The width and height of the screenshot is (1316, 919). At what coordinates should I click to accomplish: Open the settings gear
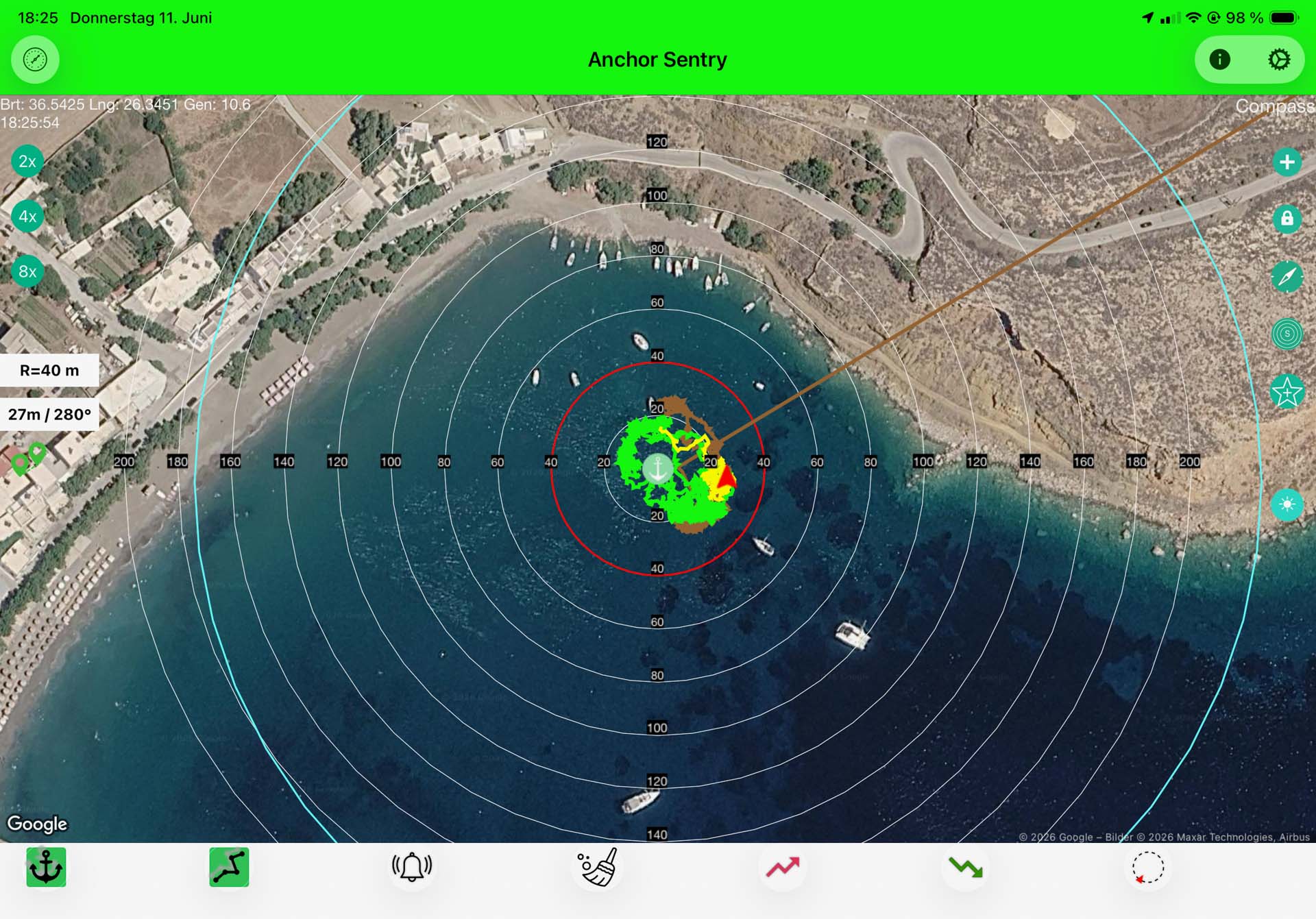[1279, 60]
